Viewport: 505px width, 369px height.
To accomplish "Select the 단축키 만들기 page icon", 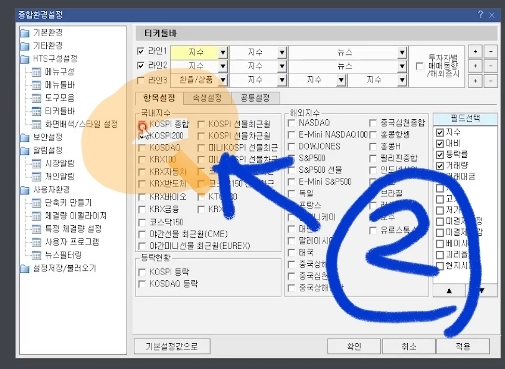I will click(36, 203).
